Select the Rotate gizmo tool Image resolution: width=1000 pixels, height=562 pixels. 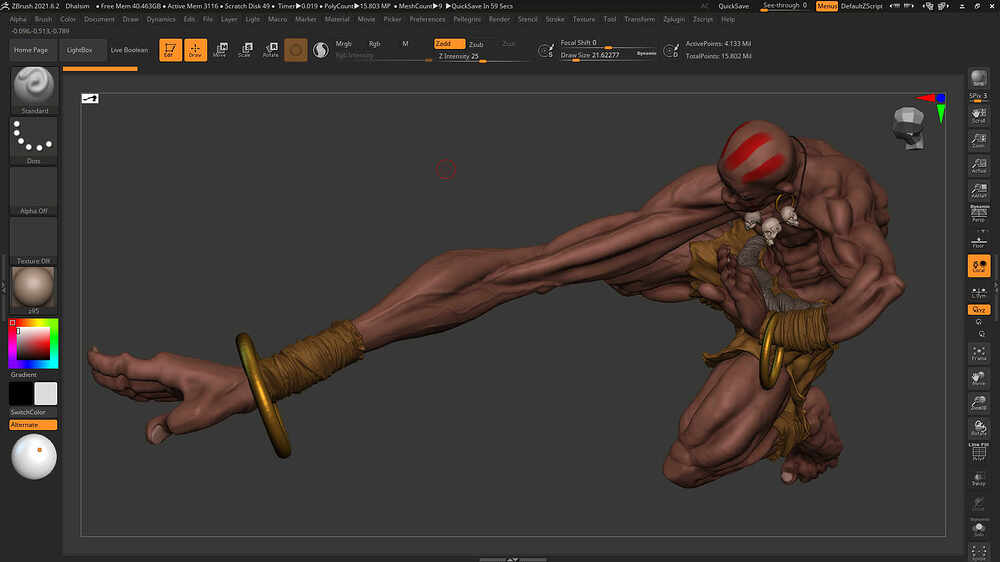tap(270, 50)
